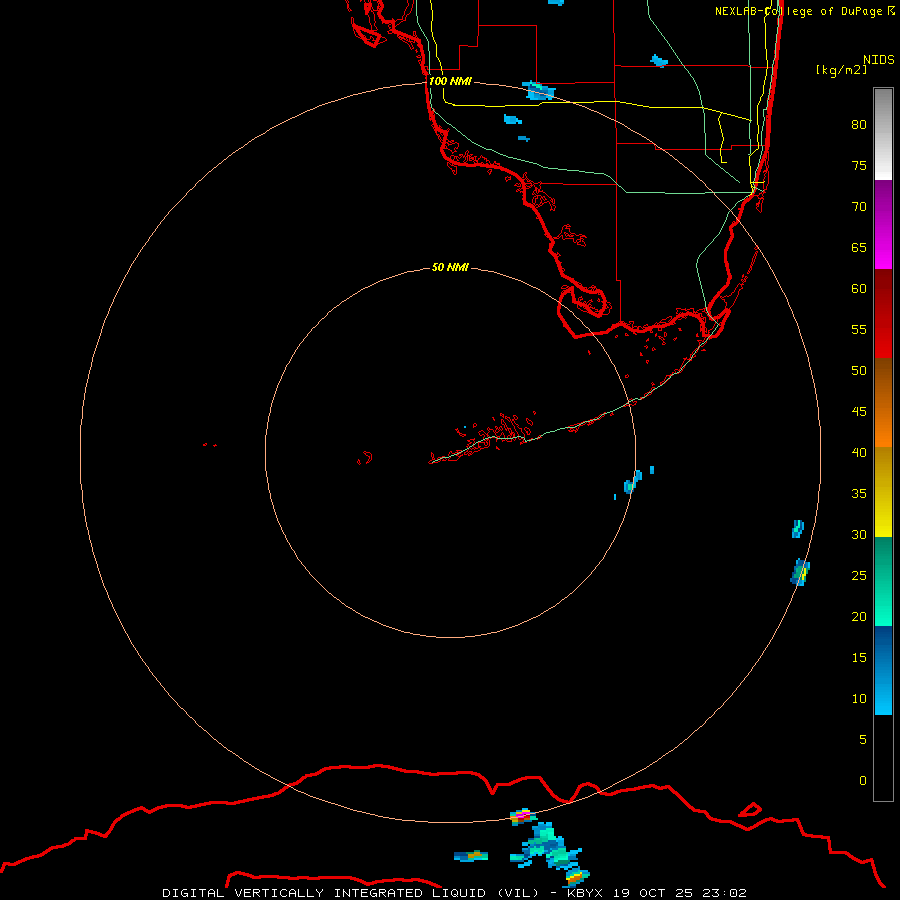Click the 100 NMI range ring label

(x=450, y=81)
